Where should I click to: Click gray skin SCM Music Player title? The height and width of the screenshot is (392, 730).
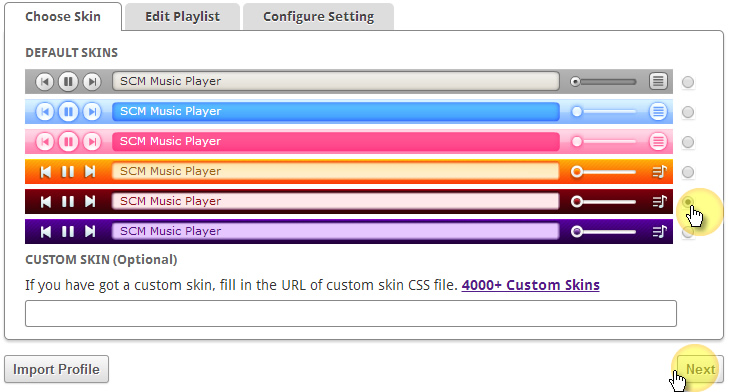pos(170,81)
